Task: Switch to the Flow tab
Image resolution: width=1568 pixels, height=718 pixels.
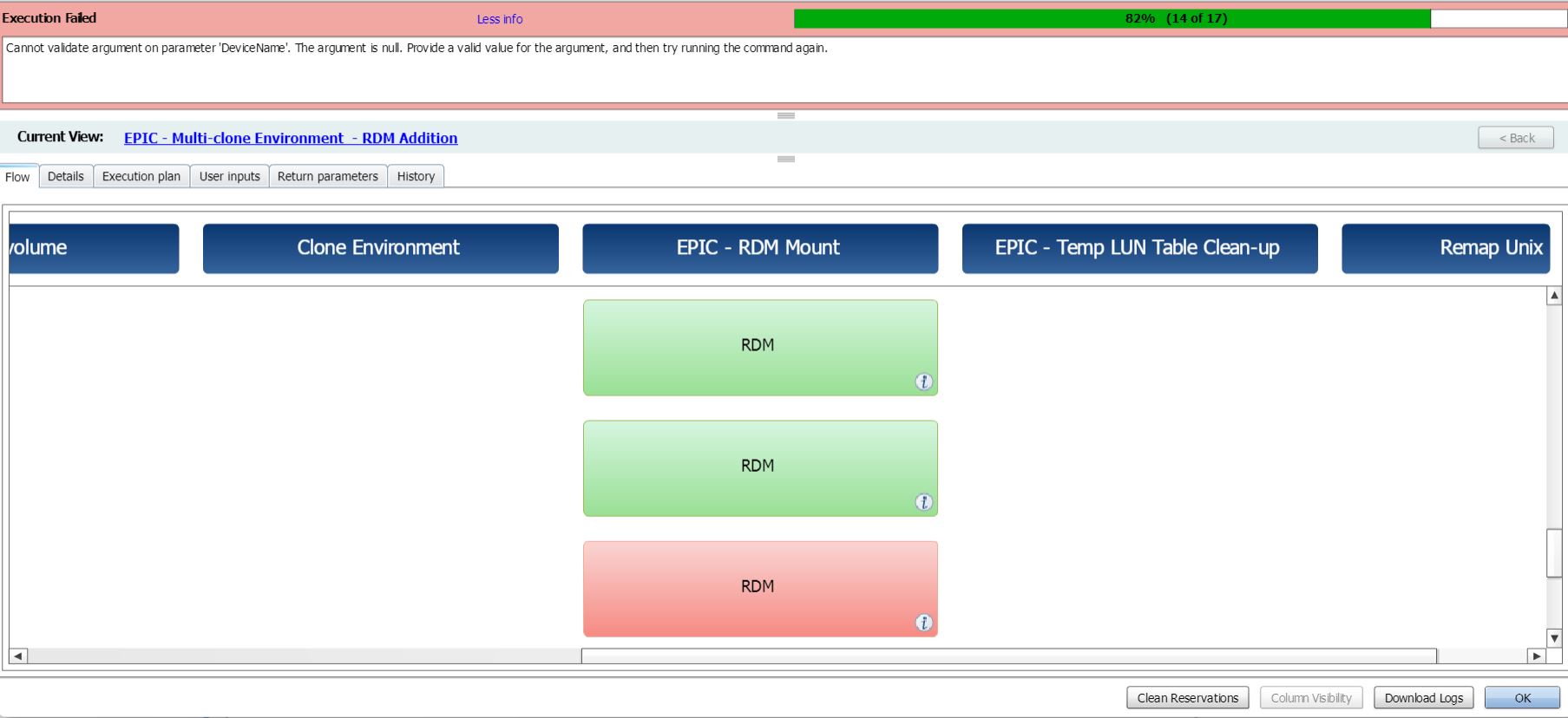Action: (x=17, y=177)
